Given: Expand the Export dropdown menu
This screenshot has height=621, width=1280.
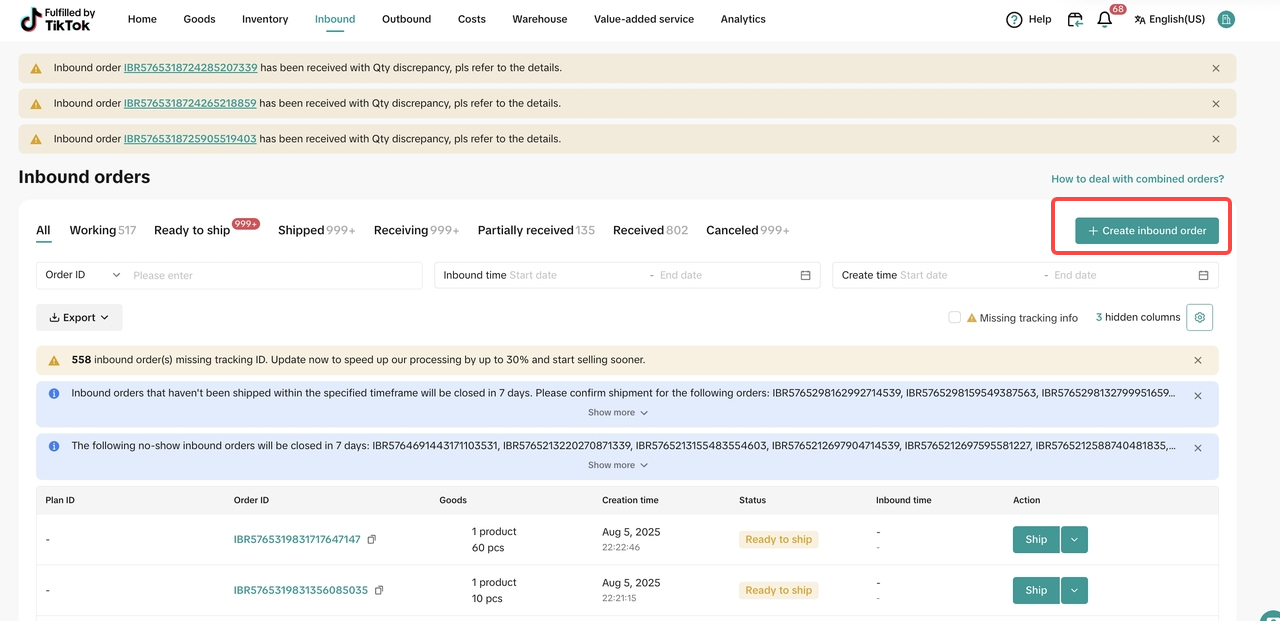Looking at the screenshot, I should click(x=79, y=317).
